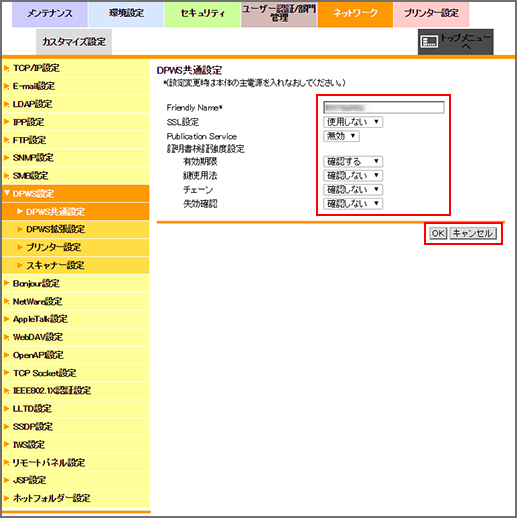Open the 有効期限 dropdown
The height and width of the screenshot is (518, 517).
click(x=353, y=161)
